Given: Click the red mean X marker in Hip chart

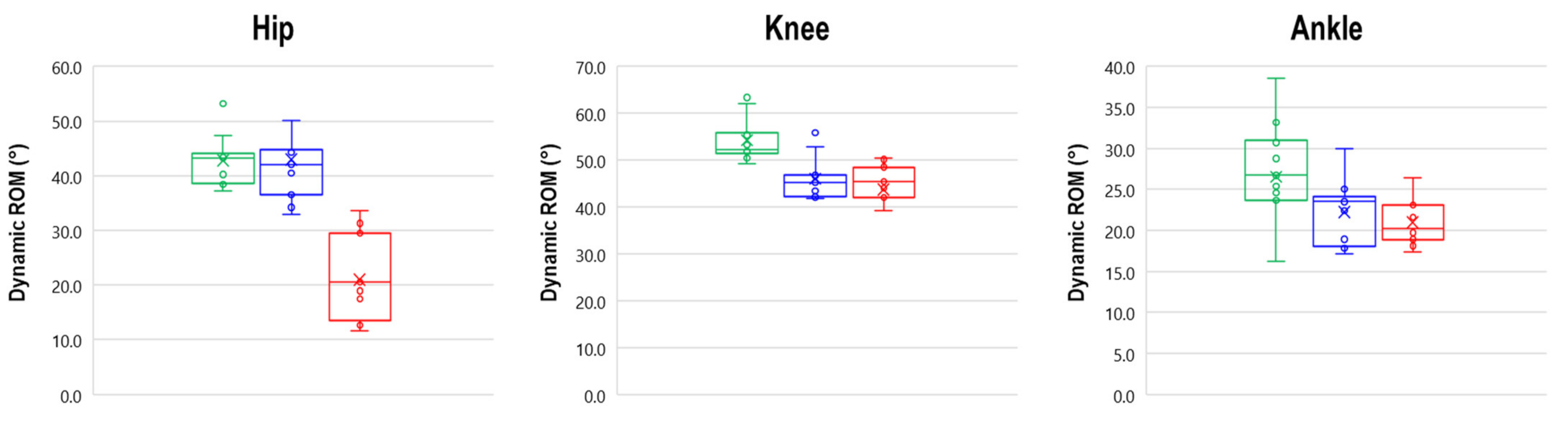Looking at the screenshot, I should pos(360,280).
